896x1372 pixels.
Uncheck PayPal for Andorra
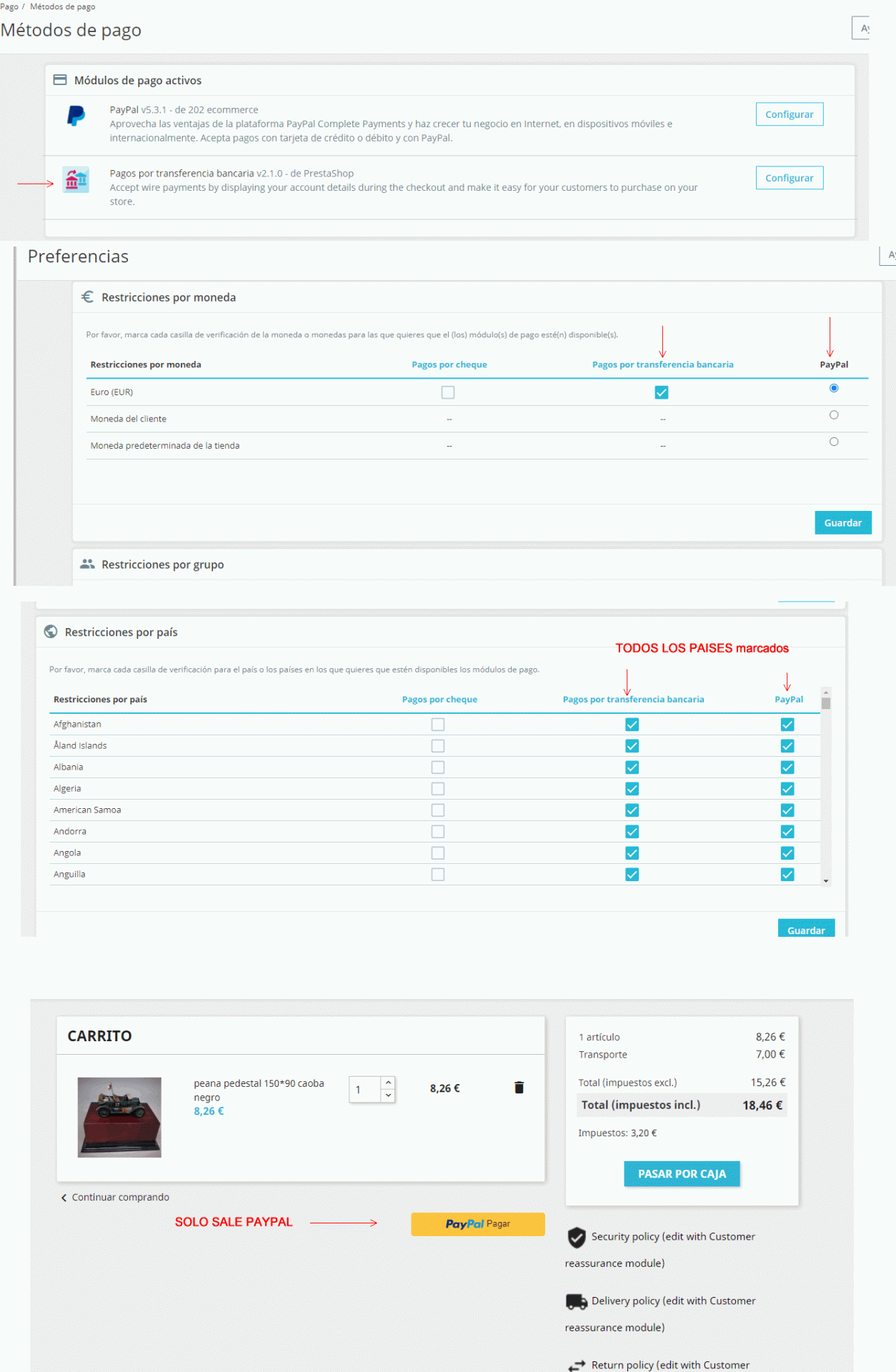[787, 832]
